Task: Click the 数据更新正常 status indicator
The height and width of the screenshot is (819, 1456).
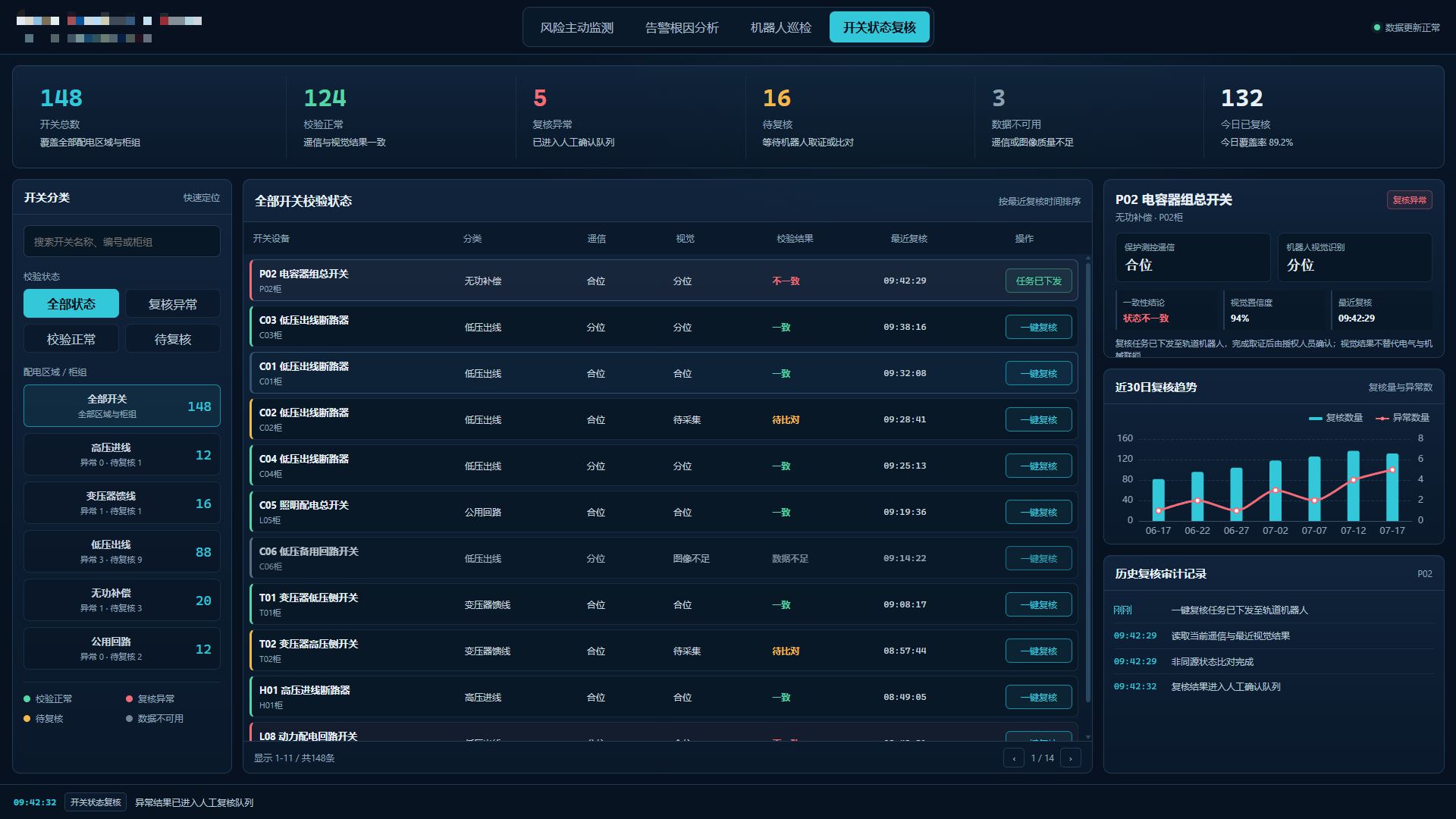Action: point(1407,28)
